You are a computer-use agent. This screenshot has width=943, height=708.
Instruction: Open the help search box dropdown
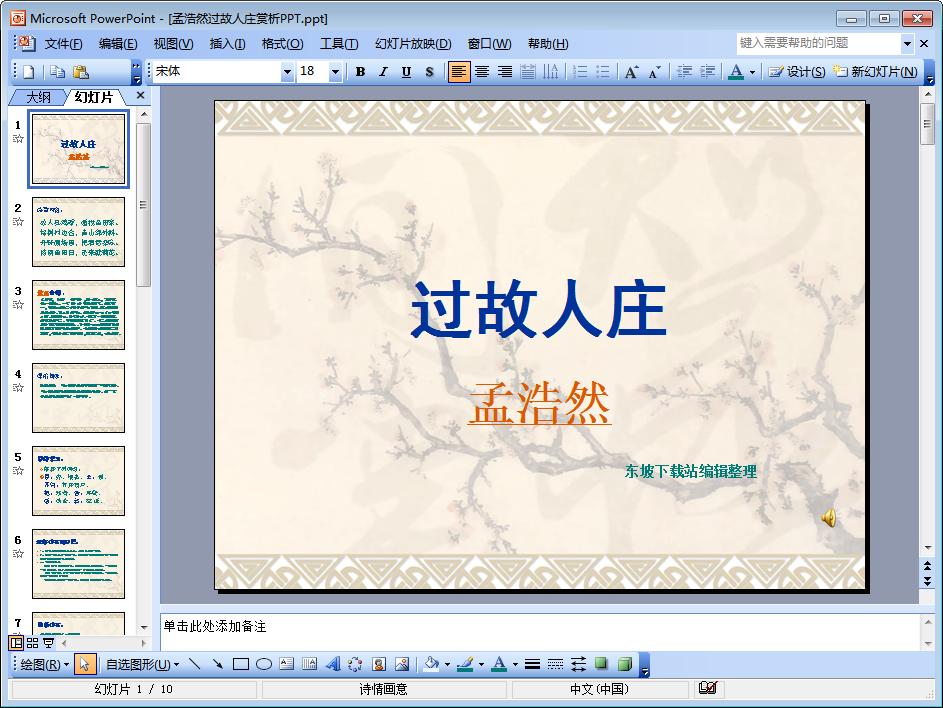(908, 43)
